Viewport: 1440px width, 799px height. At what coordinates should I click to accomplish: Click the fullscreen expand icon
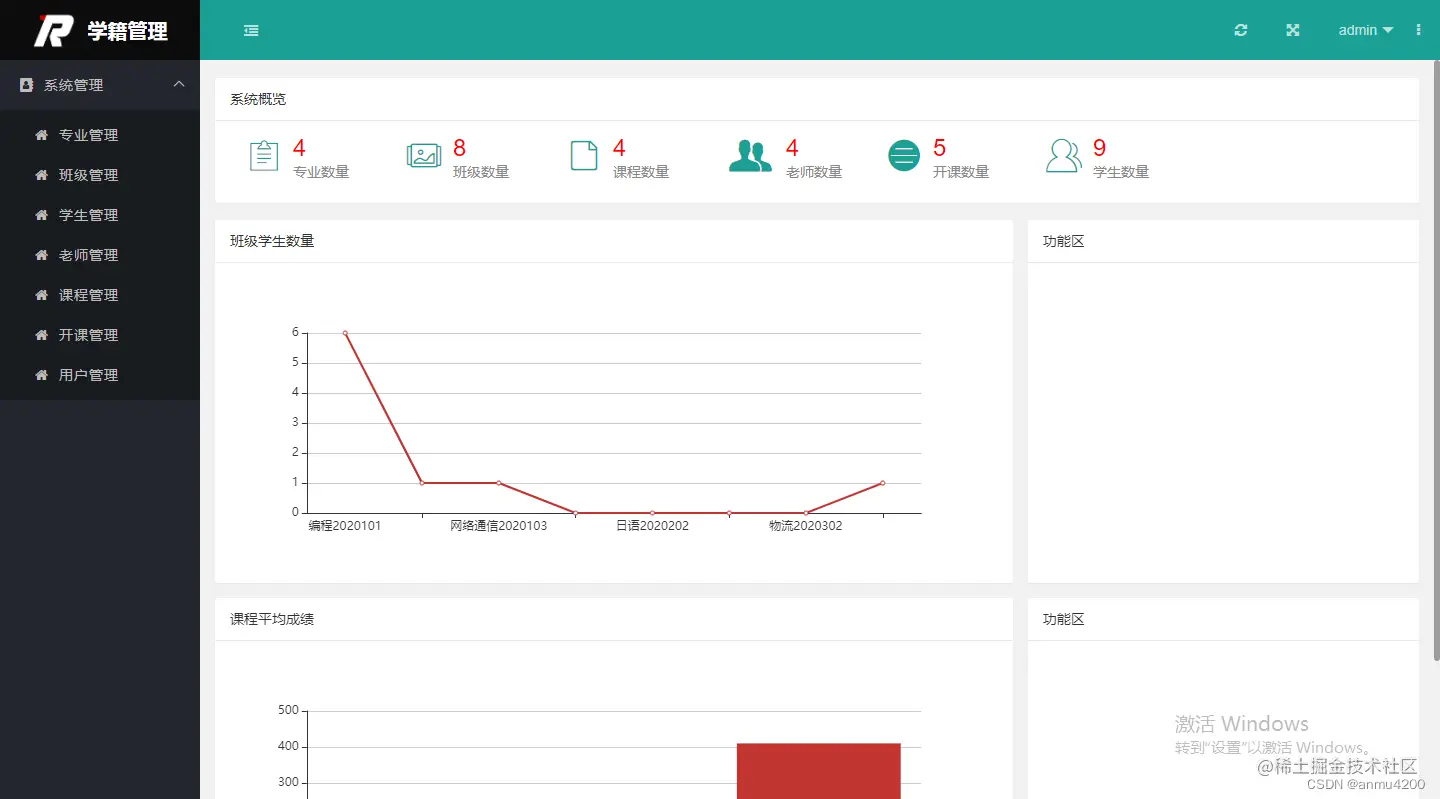[1292, 30]
